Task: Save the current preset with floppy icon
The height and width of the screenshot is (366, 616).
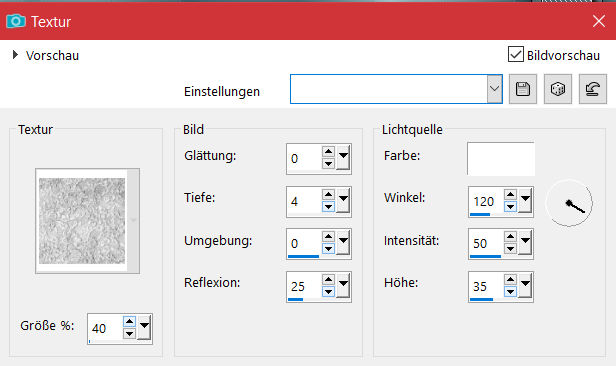Action: click(522, 89)
